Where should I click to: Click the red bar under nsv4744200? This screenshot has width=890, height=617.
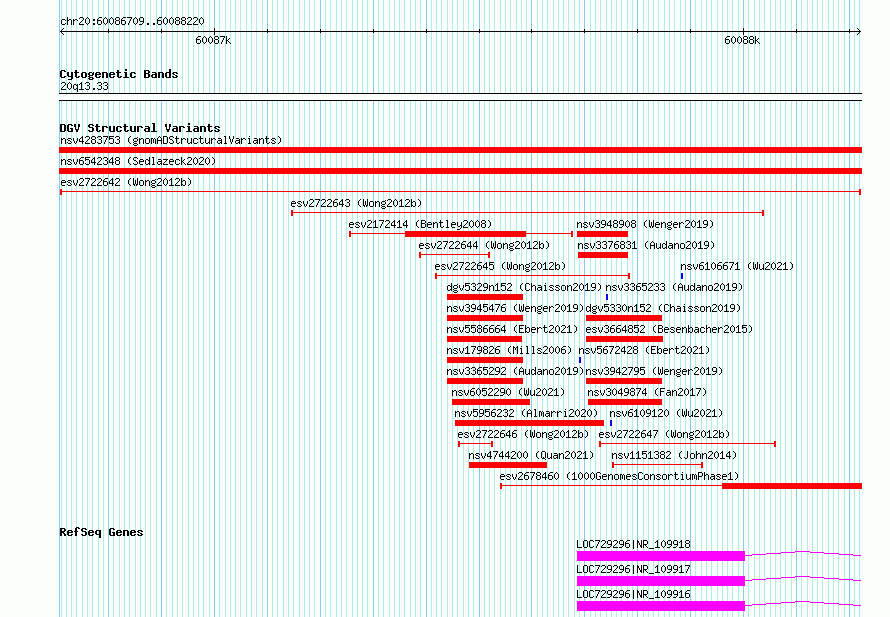coord(508,465)
